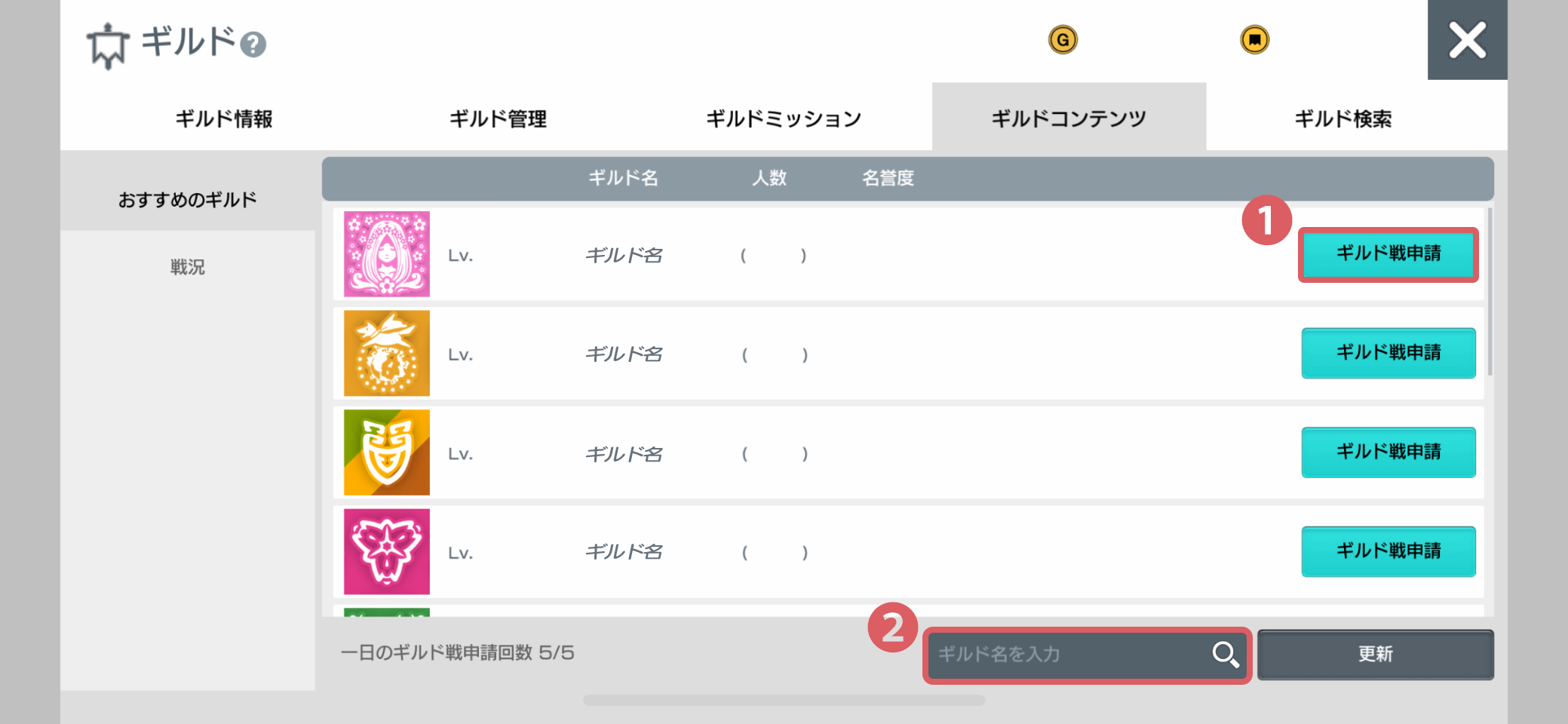Focus the ギルド名を入力 search field
This screenshot has width=1568, height=724.
(x=1086, y=654)
